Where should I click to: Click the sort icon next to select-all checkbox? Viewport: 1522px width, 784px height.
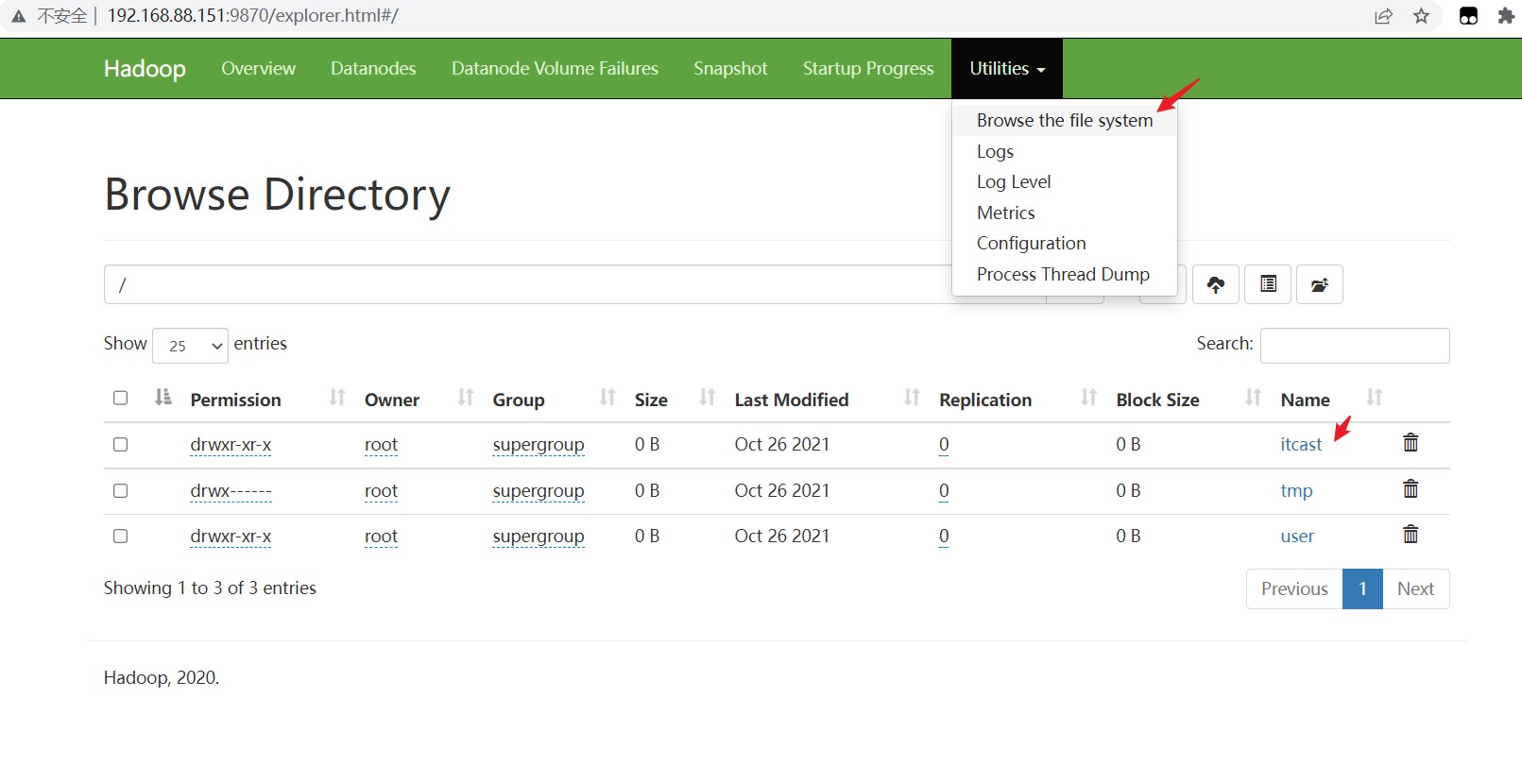(x=163, y=398)
